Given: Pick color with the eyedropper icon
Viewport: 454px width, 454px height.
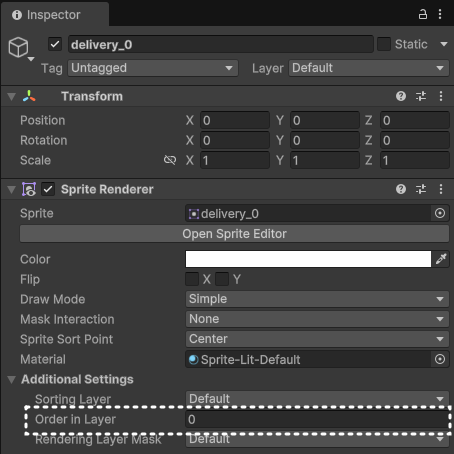Looking at the screenshot, I should click(x=441, y=259).
